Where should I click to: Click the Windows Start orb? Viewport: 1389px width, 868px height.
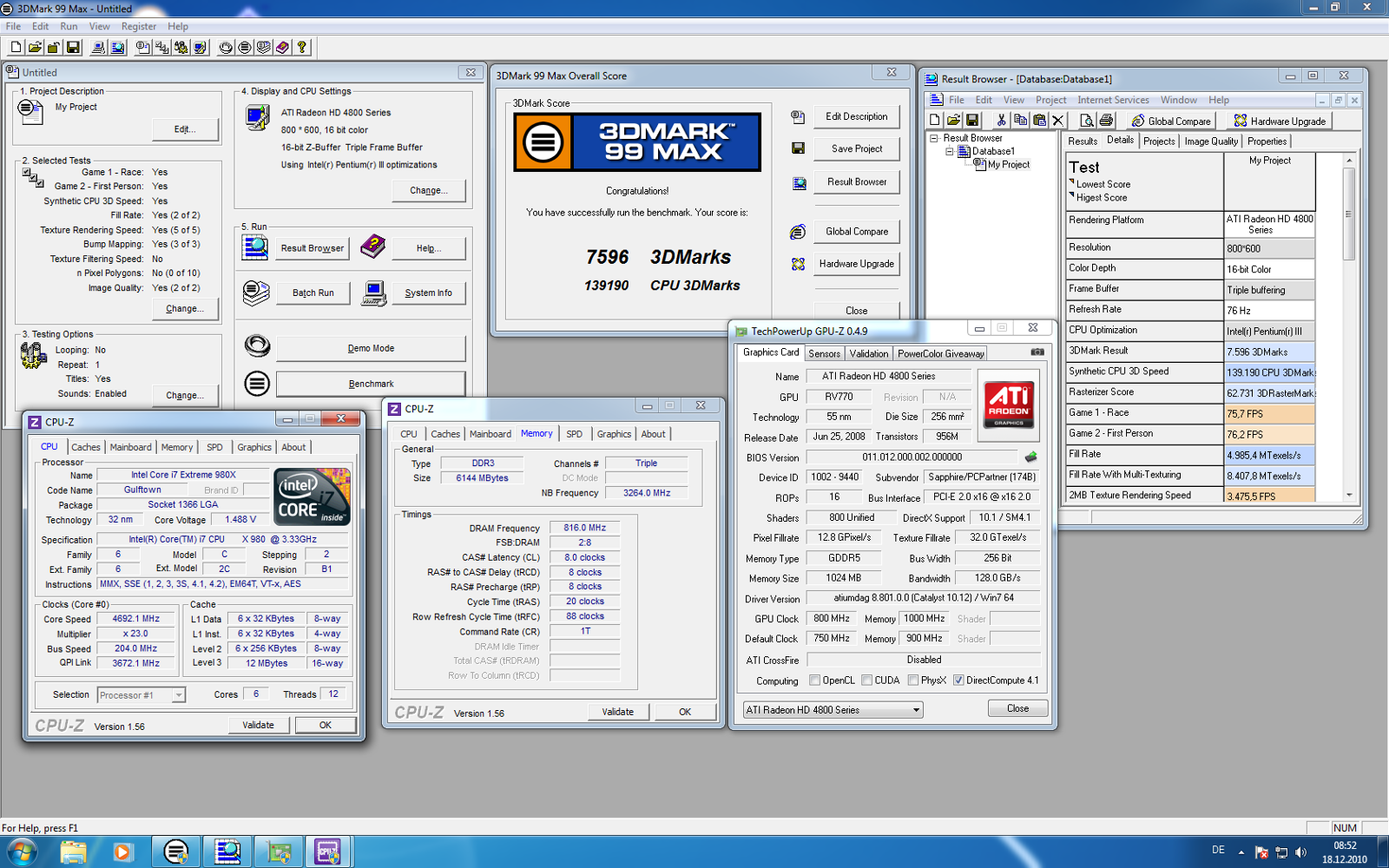point(21,852)
